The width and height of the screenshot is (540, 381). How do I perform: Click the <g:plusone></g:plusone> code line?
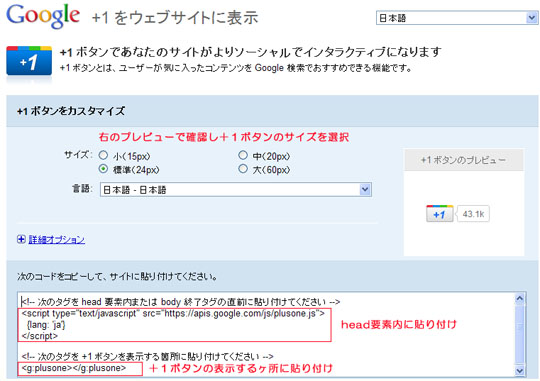[74, 368]
